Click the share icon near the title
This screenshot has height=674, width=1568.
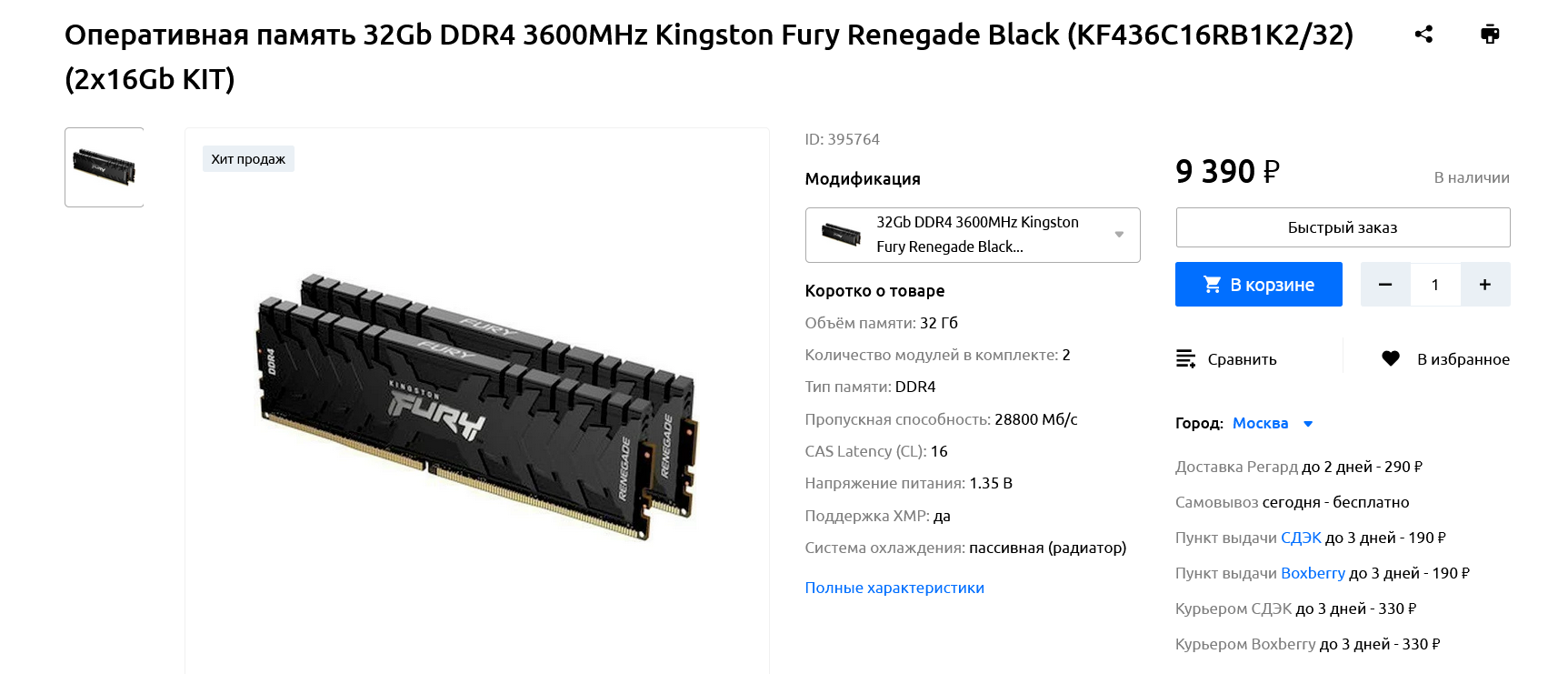[1423, 35]
